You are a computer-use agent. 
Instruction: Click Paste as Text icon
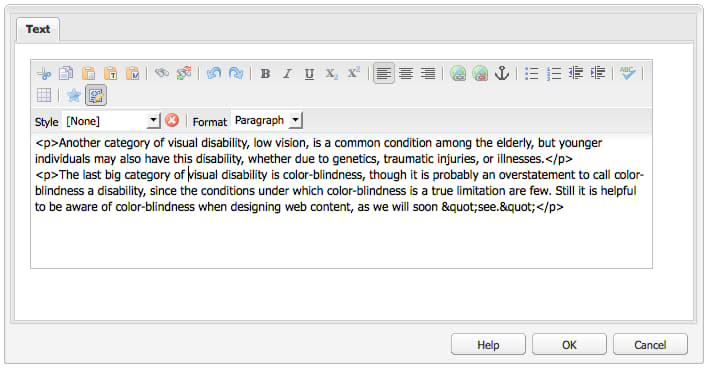pos(111,73)
